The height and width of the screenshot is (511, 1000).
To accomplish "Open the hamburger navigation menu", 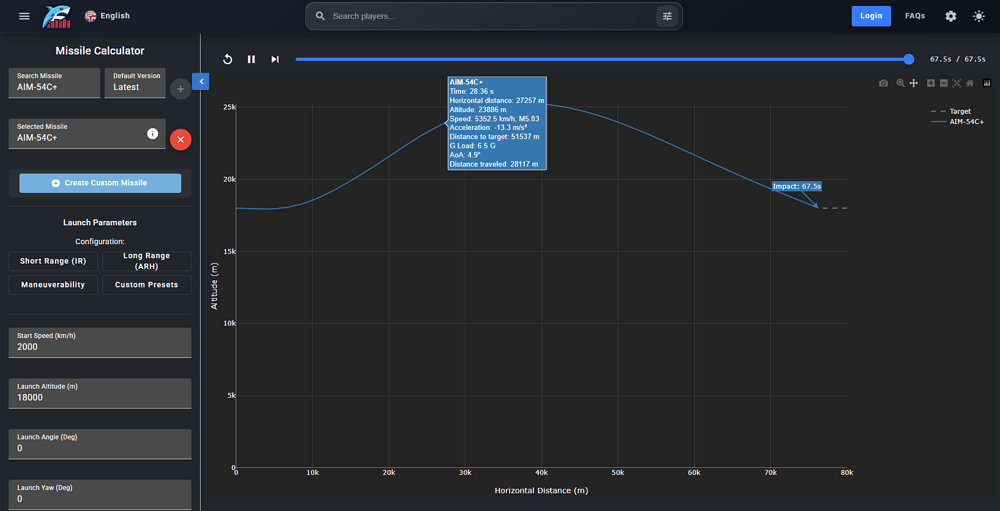I will (24, 16).
